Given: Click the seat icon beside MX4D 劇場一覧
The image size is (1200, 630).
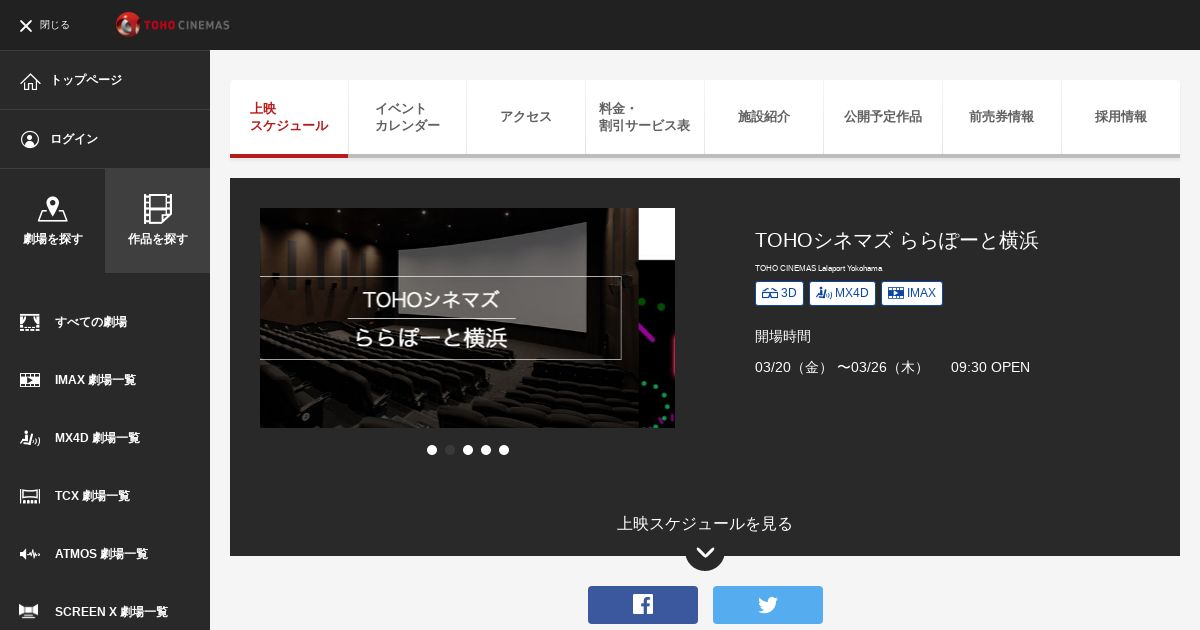Looking at the screenshot, I should (x=30, y=438).
